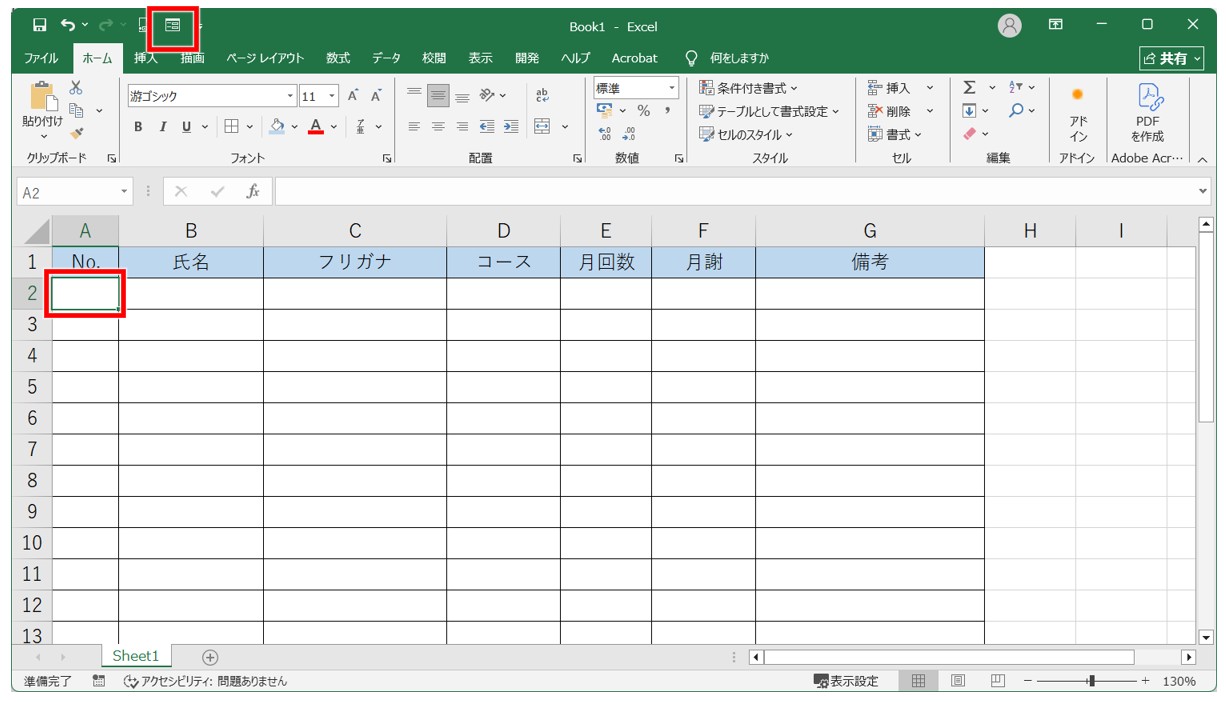
Task: Toggle italic formatting
Action: (x=163, y=127)
